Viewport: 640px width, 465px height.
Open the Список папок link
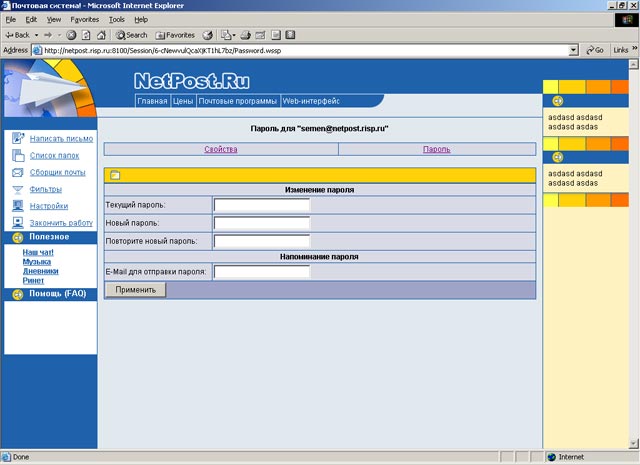coord(54,156)
